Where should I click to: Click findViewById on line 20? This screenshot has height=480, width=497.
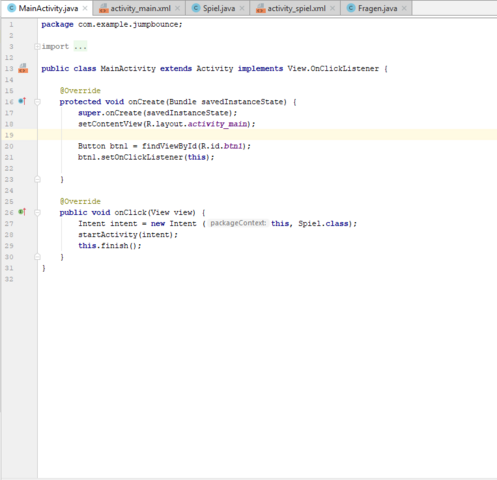(x=169, y=146)
